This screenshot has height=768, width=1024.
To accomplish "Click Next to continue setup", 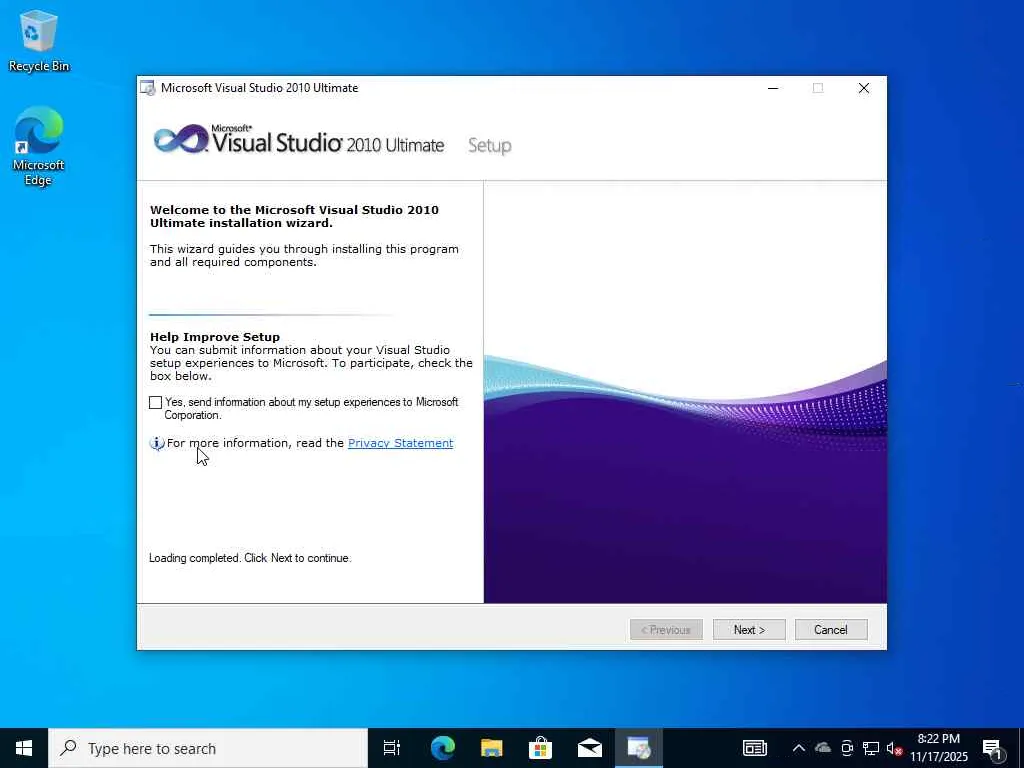I will point(749,630).
